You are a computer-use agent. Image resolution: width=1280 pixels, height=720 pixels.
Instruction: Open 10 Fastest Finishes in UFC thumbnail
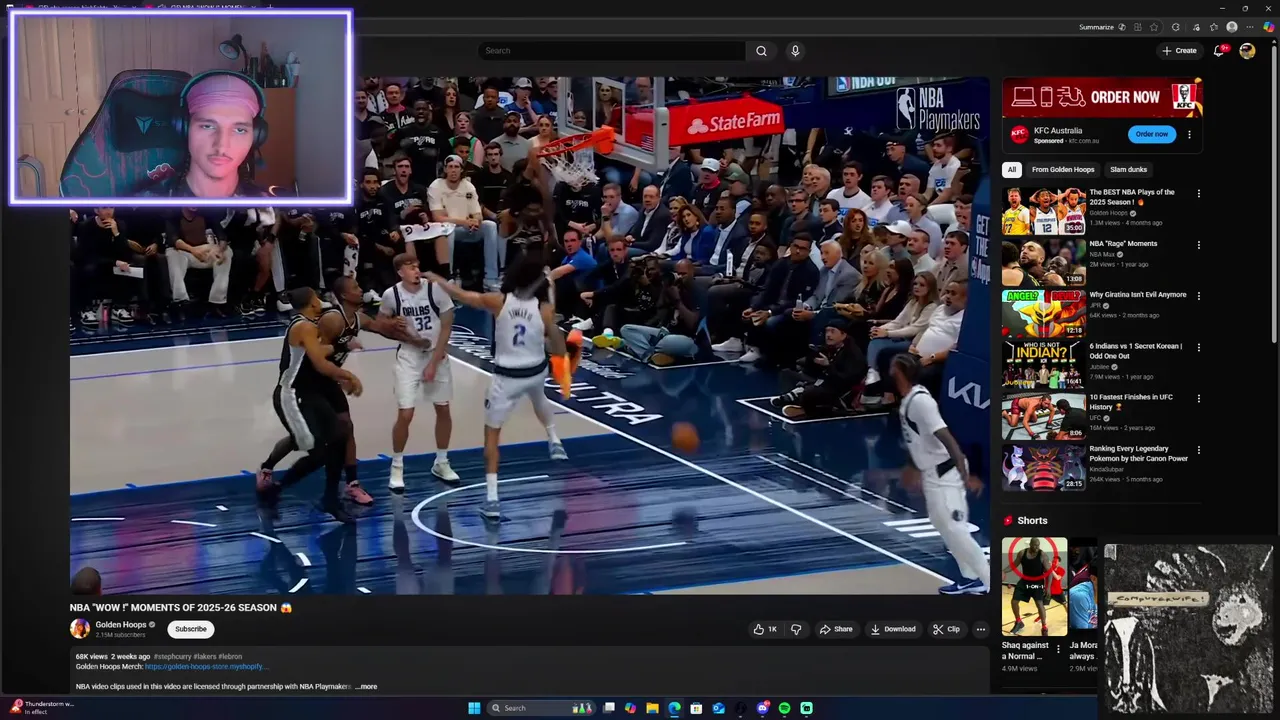(1044, 416)
